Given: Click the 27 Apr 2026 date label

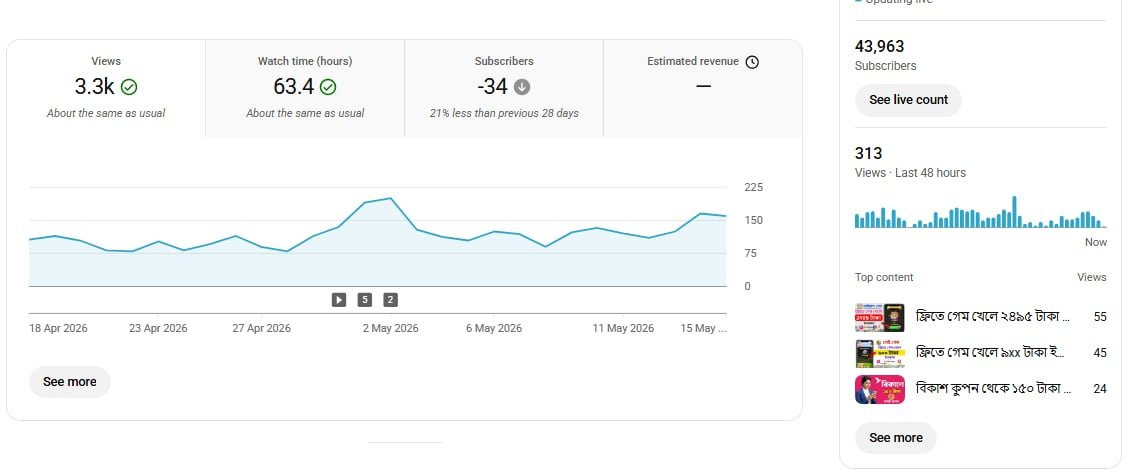Looking at the screenshot, I should 262,328.
